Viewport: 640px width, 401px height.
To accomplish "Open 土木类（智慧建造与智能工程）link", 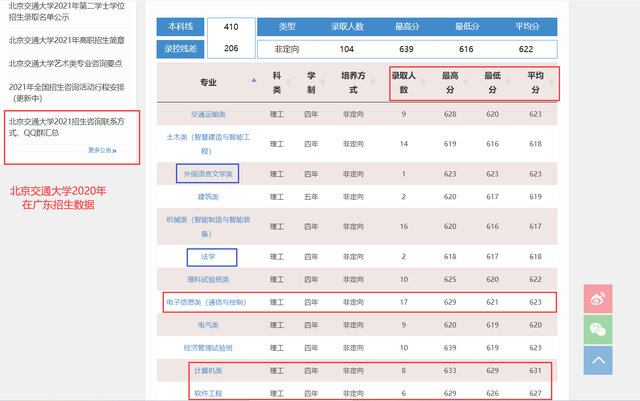I will tap(208, 144).
